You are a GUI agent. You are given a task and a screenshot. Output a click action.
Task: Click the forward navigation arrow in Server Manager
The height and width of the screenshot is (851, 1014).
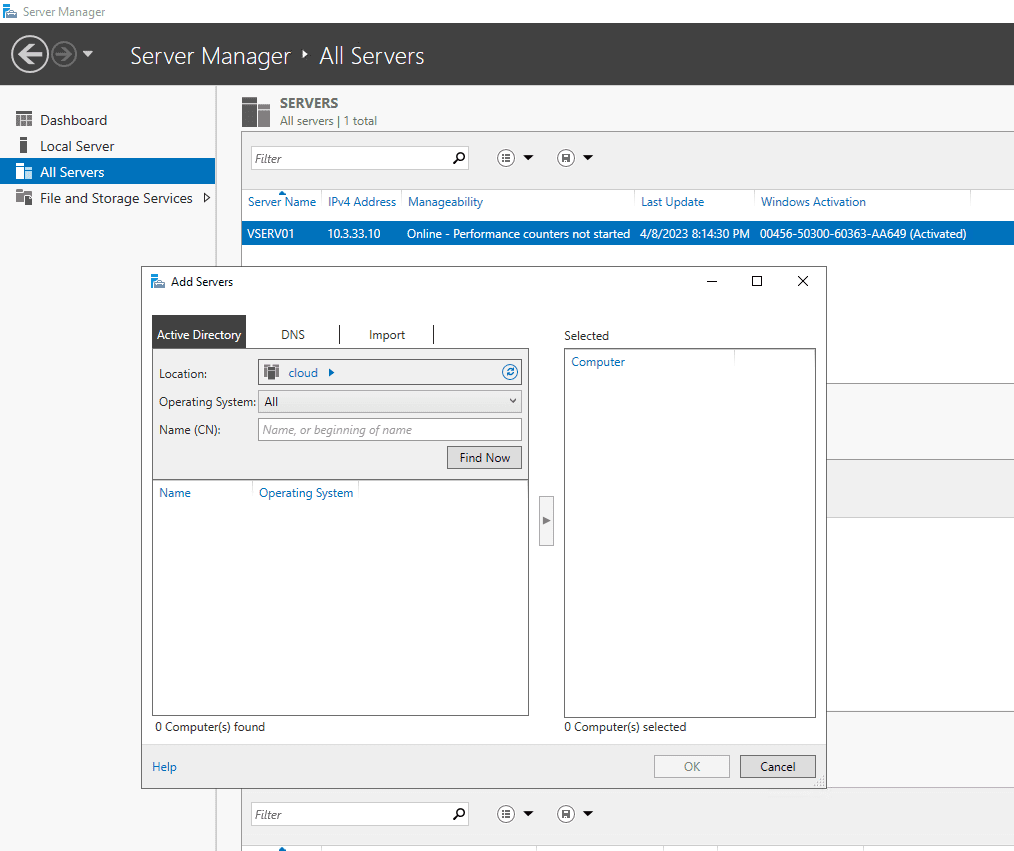click(x=64, y=54)
